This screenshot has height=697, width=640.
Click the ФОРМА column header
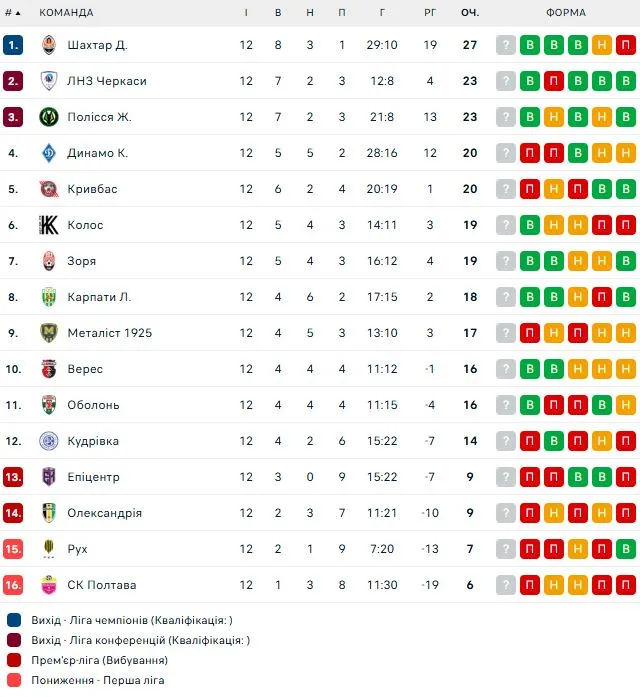tap(566, 12)
